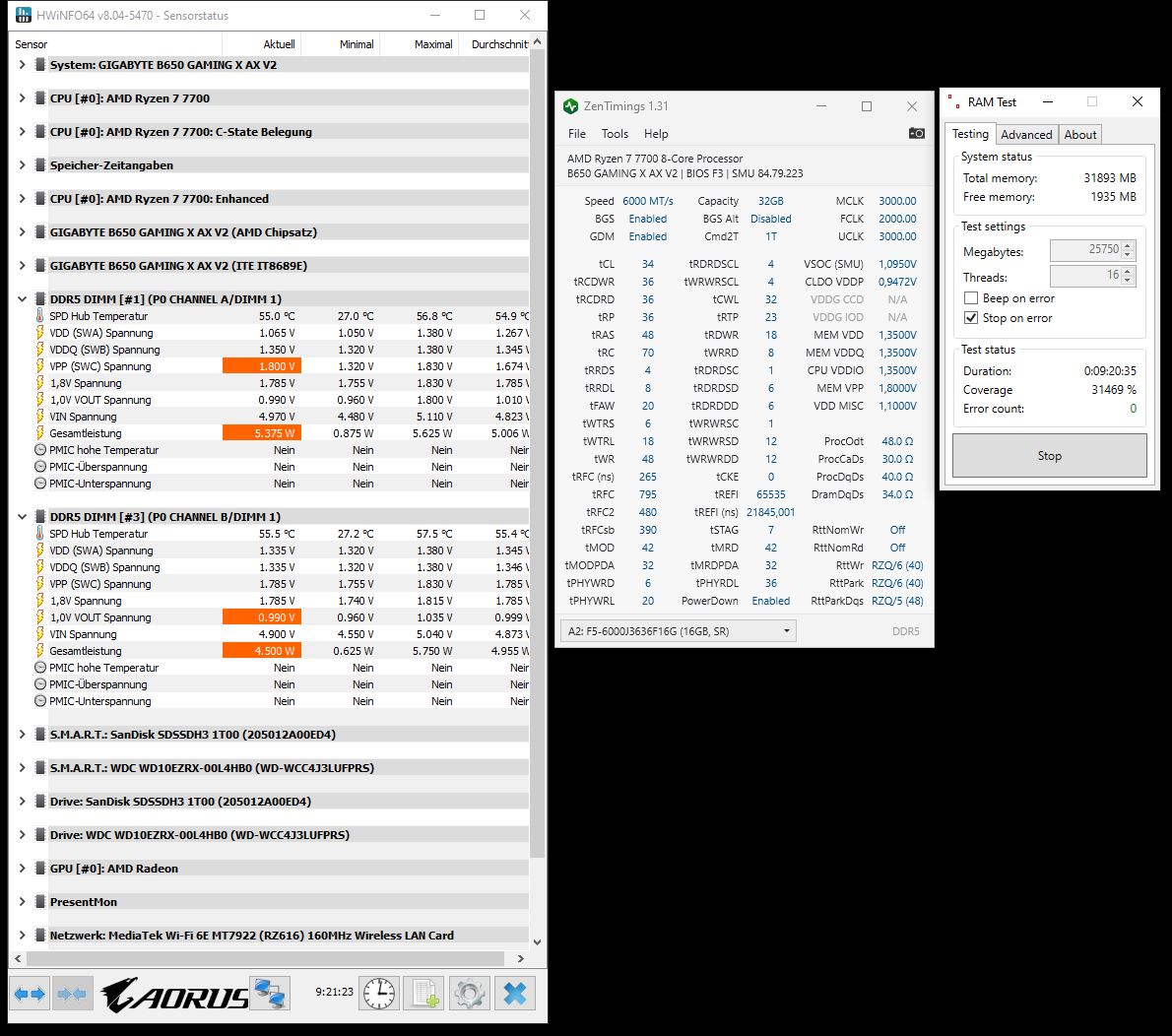Click the HWiNFO vertical scrollbar thumb

coord(538,454)
